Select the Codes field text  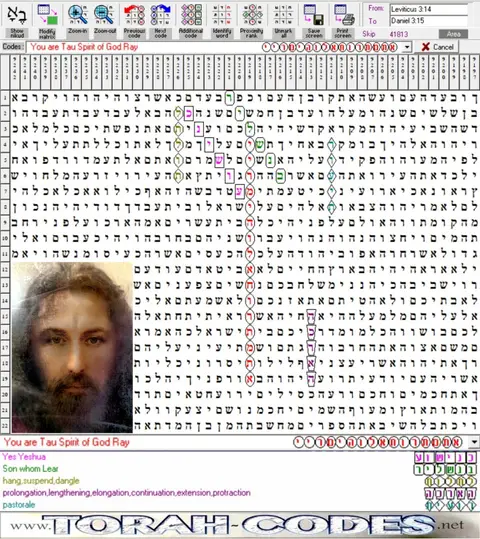tap(84, 47)
